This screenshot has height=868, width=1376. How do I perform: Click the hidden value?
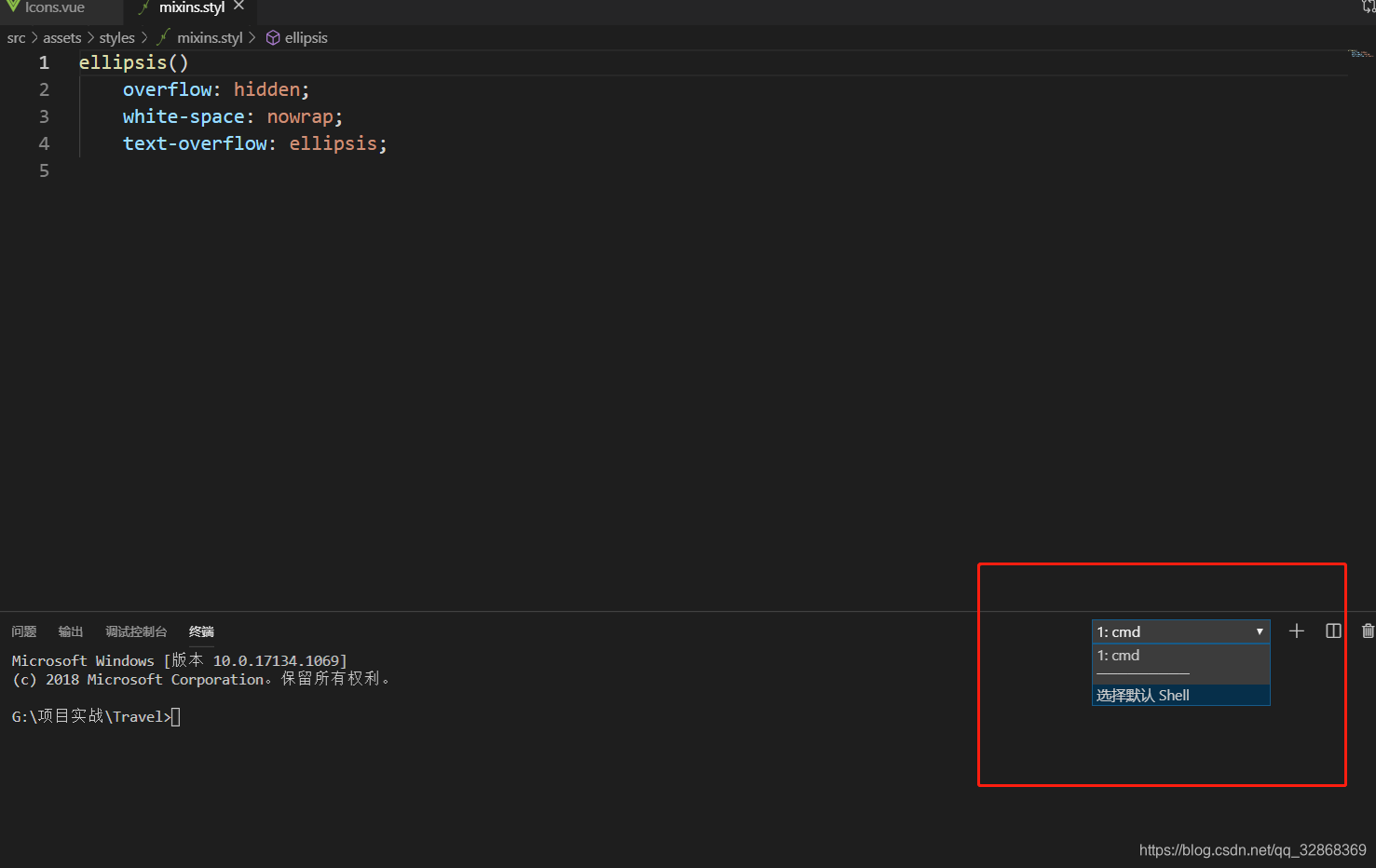point(266,89)
